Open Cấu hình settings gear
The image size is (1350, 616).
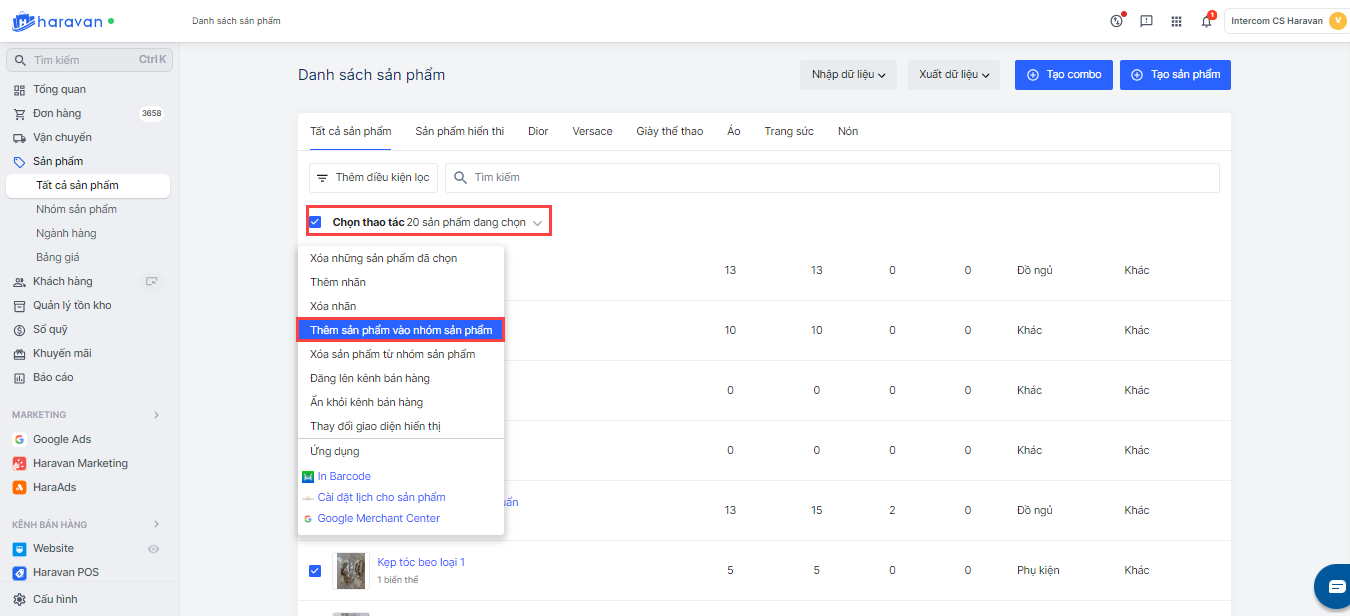55,599
